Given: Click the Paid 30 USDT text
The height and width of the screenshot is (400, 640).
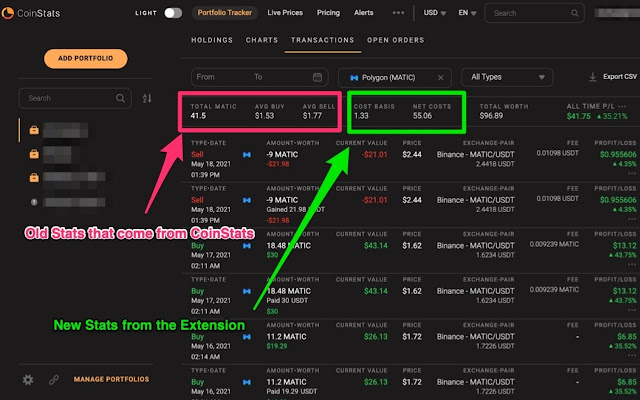Looking at the screenshot, I should click(287, 301).
